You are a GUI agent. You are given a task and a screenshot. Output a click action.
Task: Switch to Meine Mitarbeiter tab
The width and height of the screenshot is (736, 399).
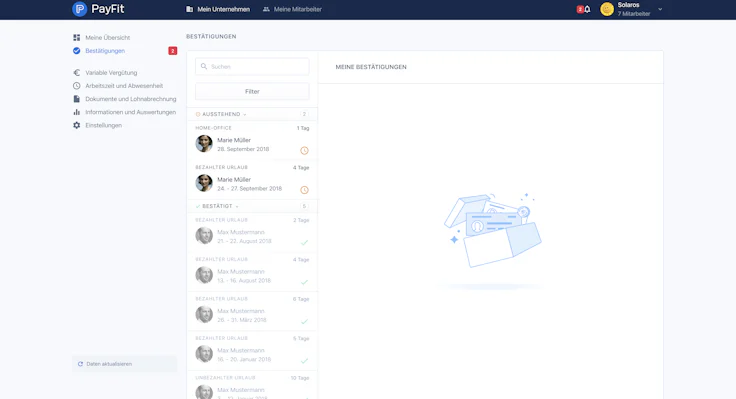292,9
